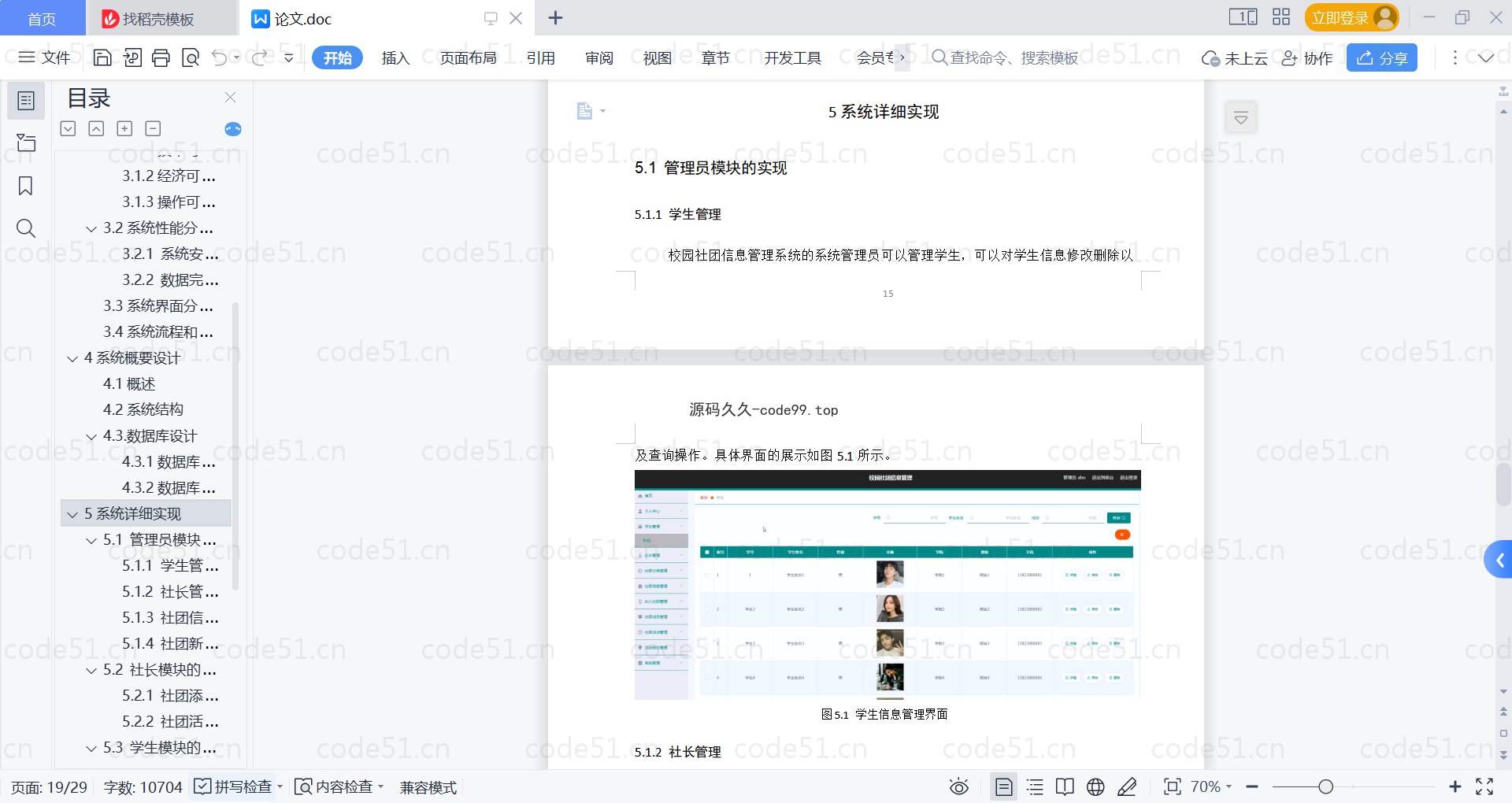Select the 视图 ribbon tab
Screen dimensions: 1512x803
[657, 57]
